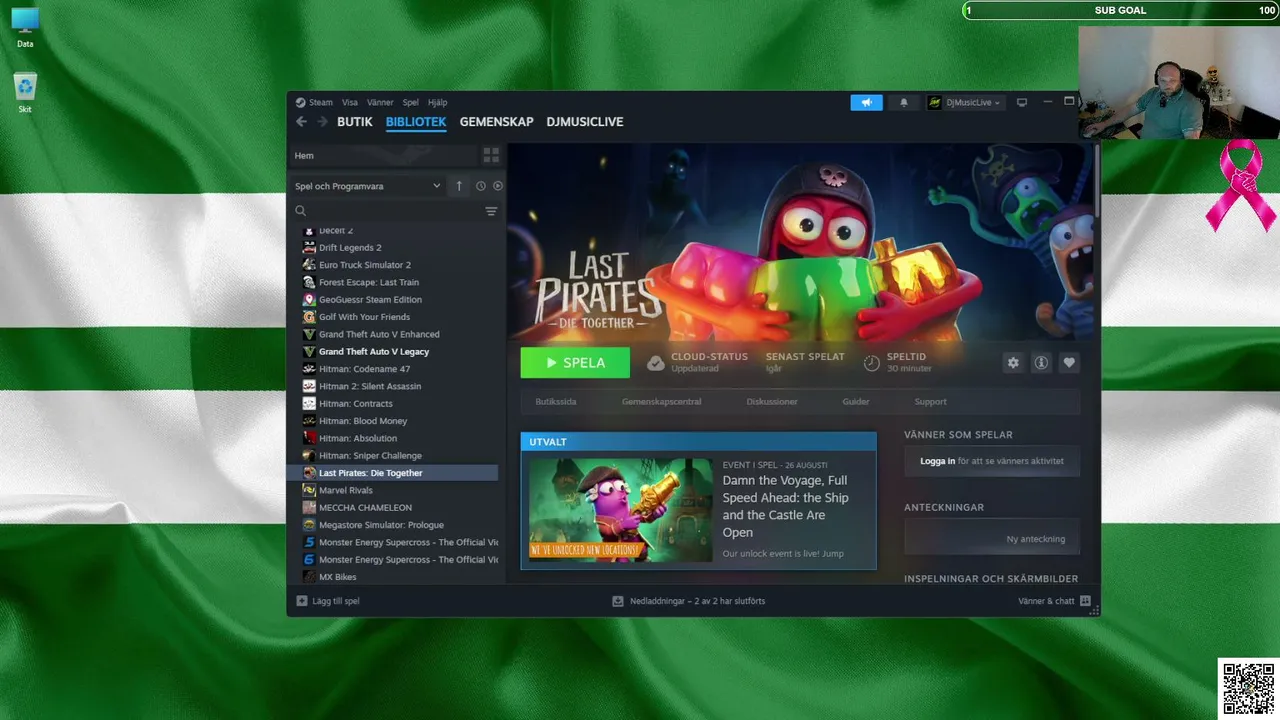
Task: Open the notifications bell
Action: point(904,102)
